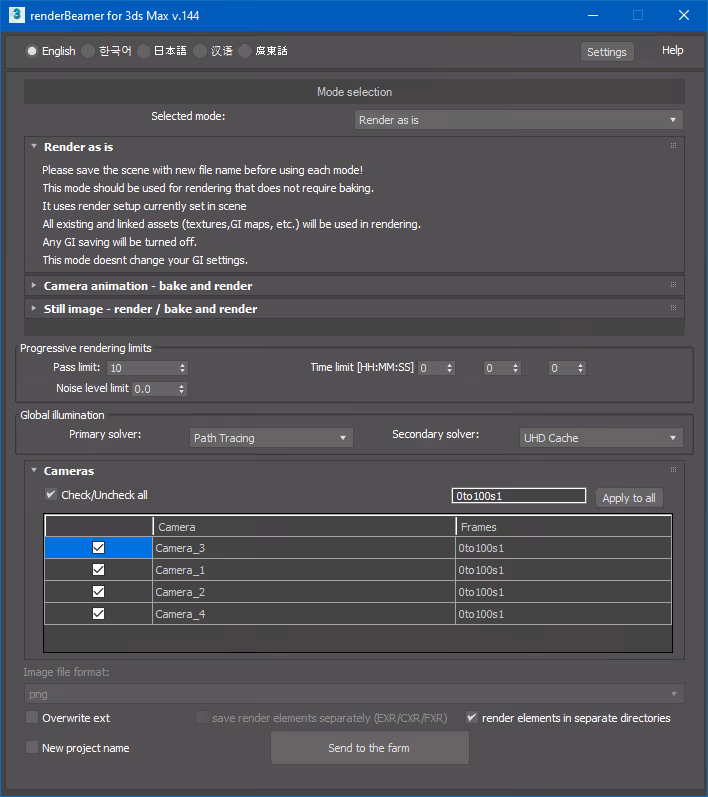This screenshot has height=797, width=708.
Task: Uncheck the Camera_4 checkbox
Action: [99, 614]
